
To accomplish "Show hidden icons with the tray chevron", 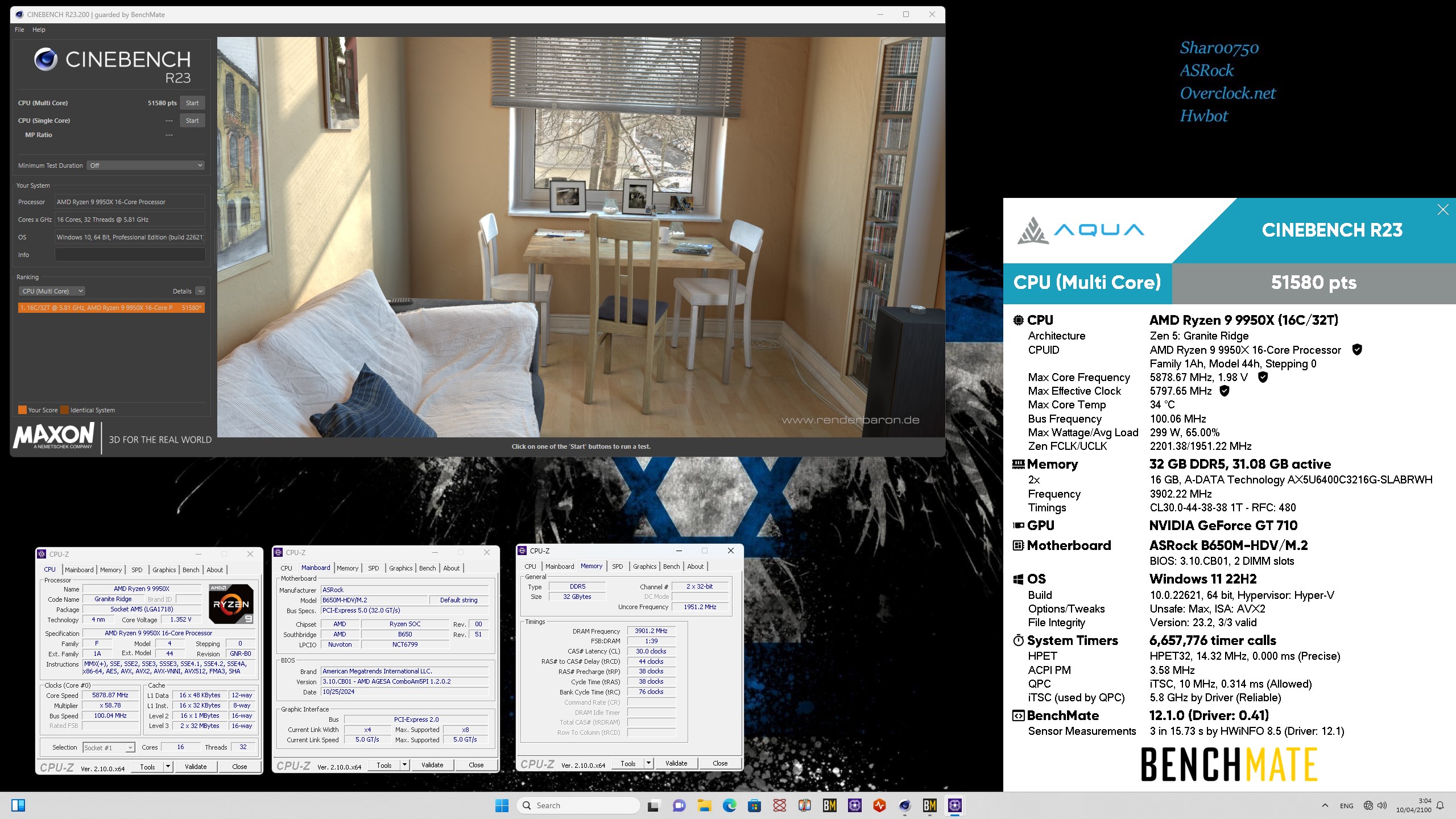I will click(1325, 805).
